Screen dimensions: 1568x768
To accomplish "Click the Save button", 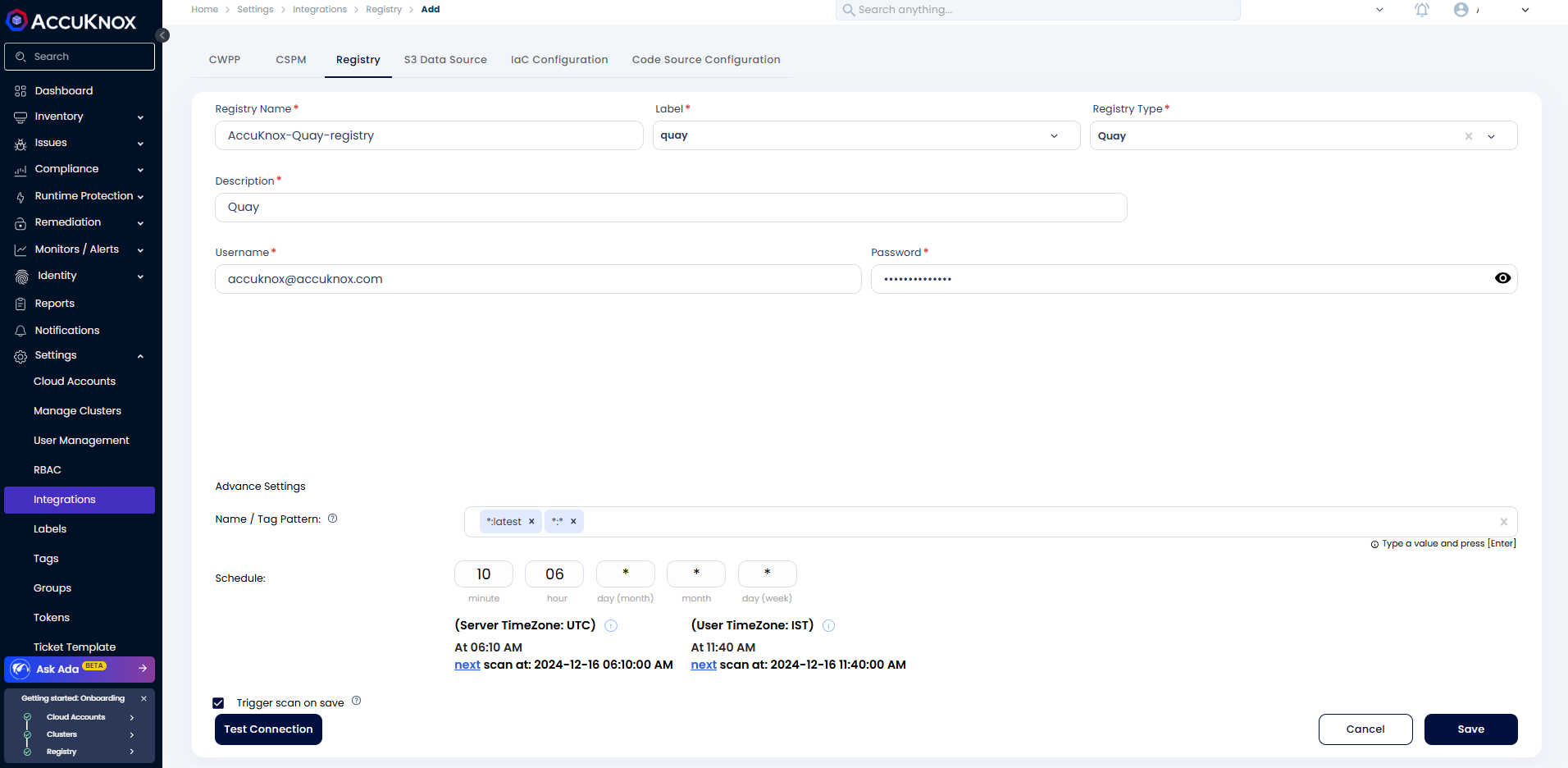I will pyautogui.click(x=1470, y=729).
